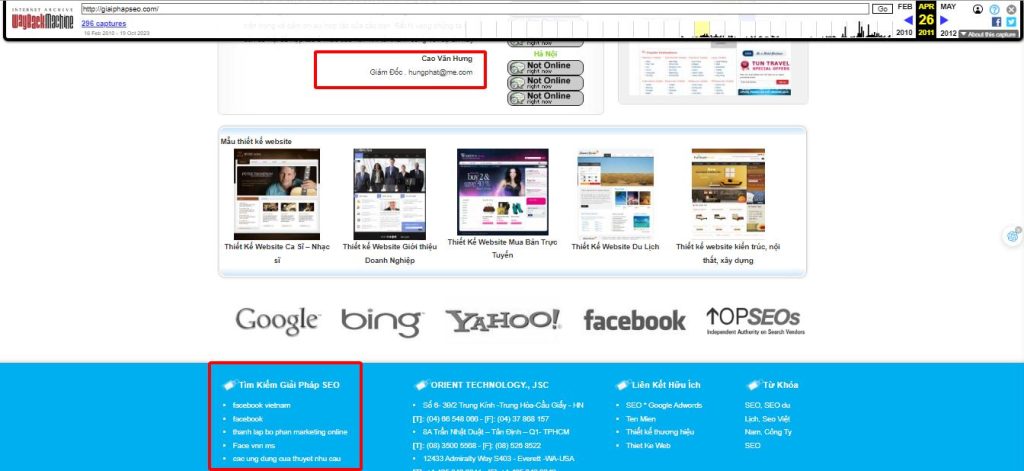Image resolution: width=1024 pixels, height=471 pixels.
Task: Focus the Wayback URL input field
Action: pos(475,9)
